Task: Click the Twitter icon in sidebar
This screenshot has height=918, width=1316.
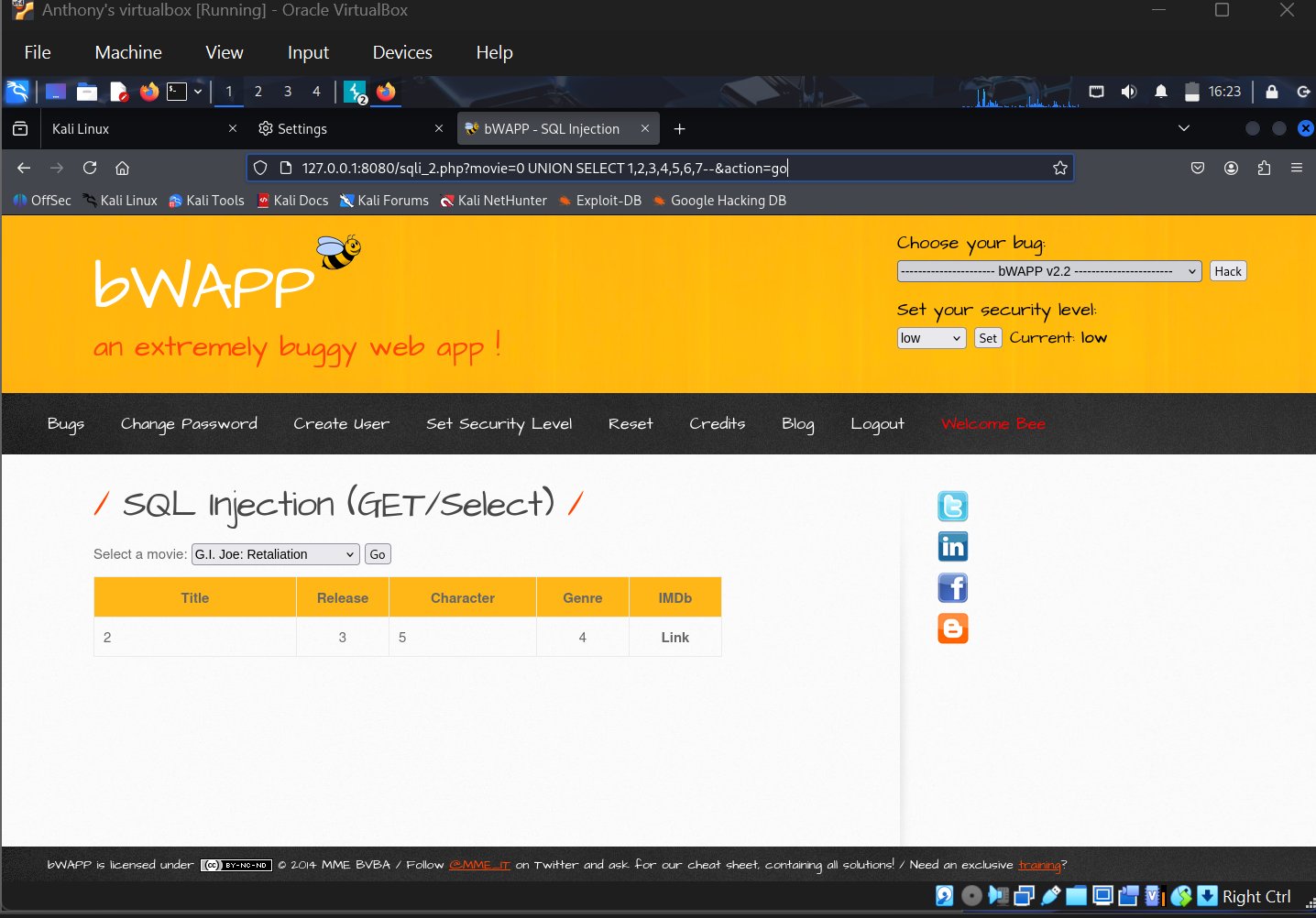Action: pos(952,507)
